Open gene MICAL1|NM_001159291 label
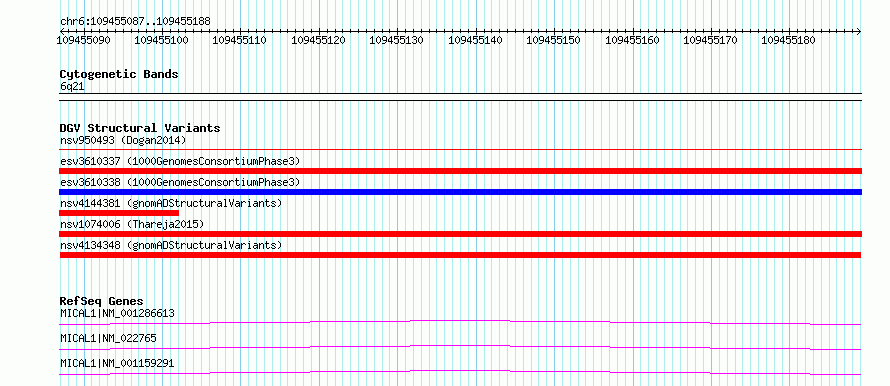890x386 pixels. 117,363
